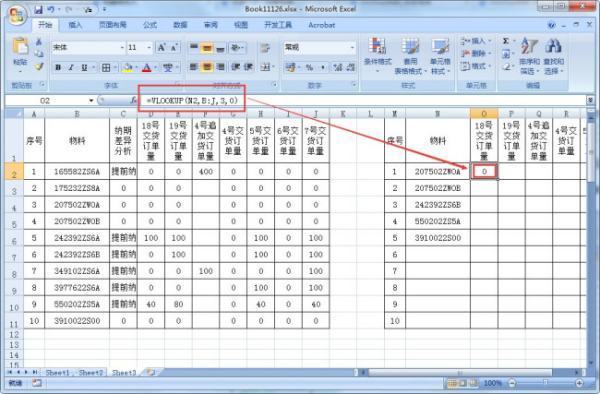Open Excel help (question mark icon)

pyautogui.click(x=551, y=25)
